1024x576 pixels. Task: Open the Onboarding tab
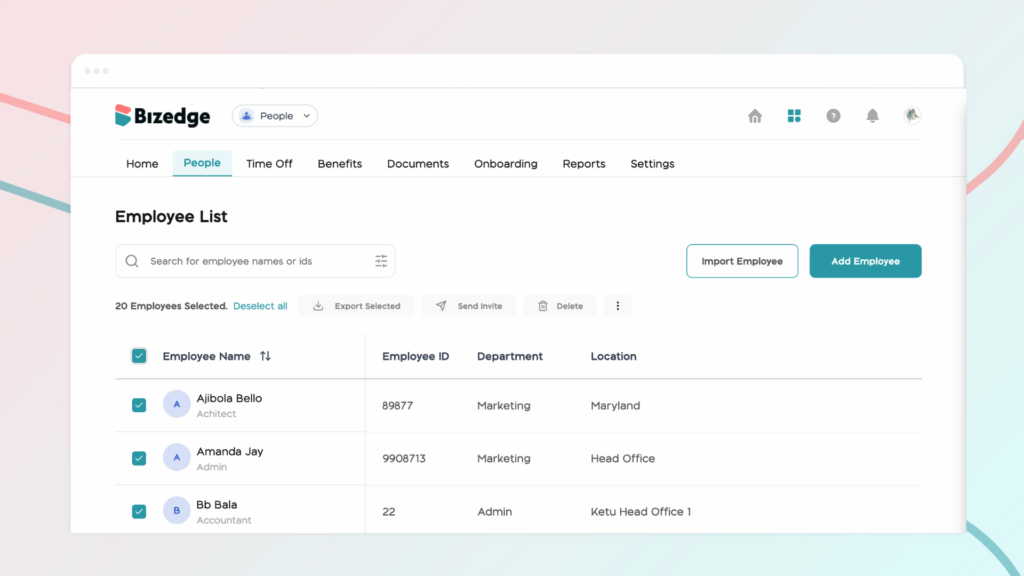[505, 164]
